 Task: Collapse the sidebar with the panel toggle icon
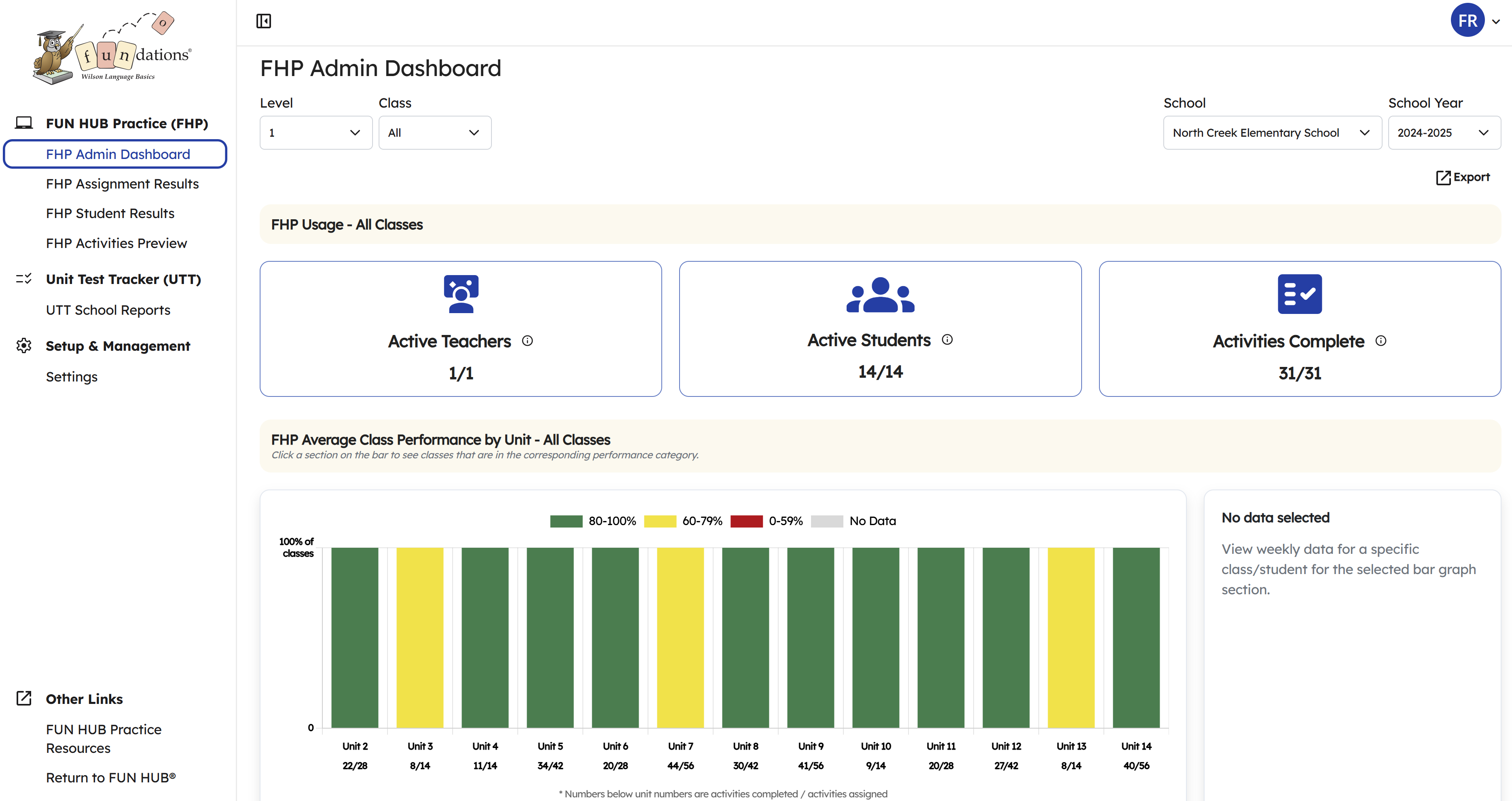click(x=264, y=21)
